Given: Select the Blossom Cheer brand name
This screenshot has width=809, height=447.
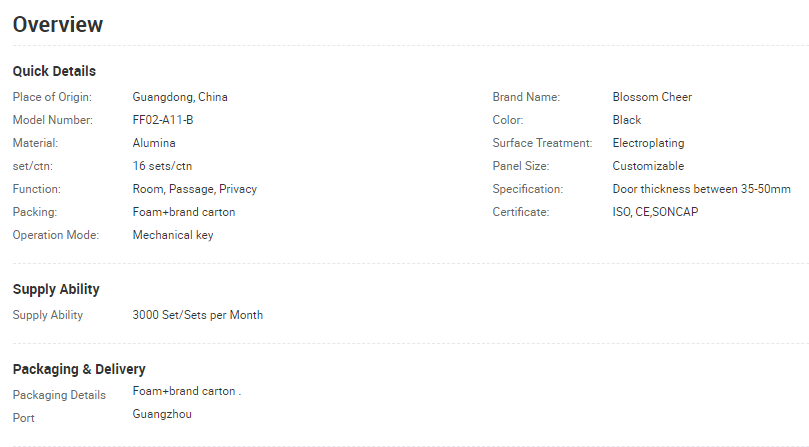Looking at the screenshot, I should point(652,97).
